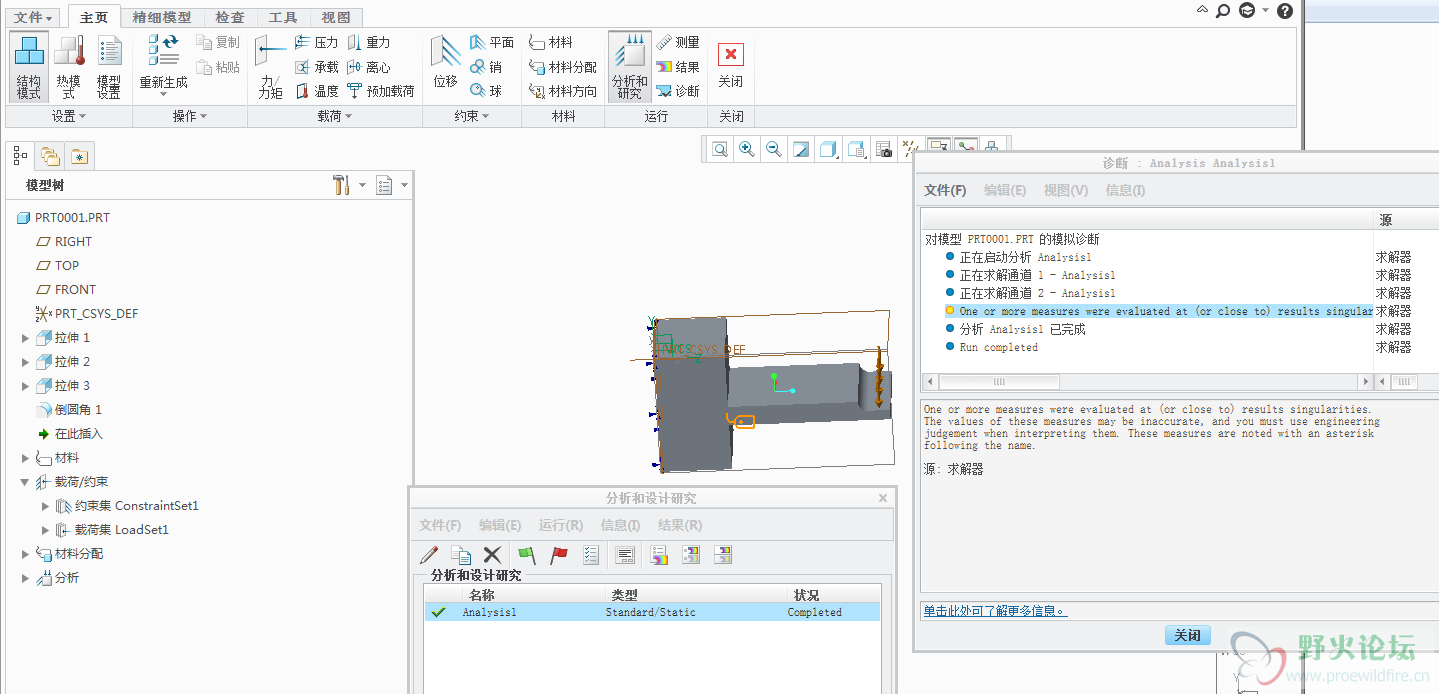
Task: Select Analysis1 row in study list
Action: [x=652, y=612]
